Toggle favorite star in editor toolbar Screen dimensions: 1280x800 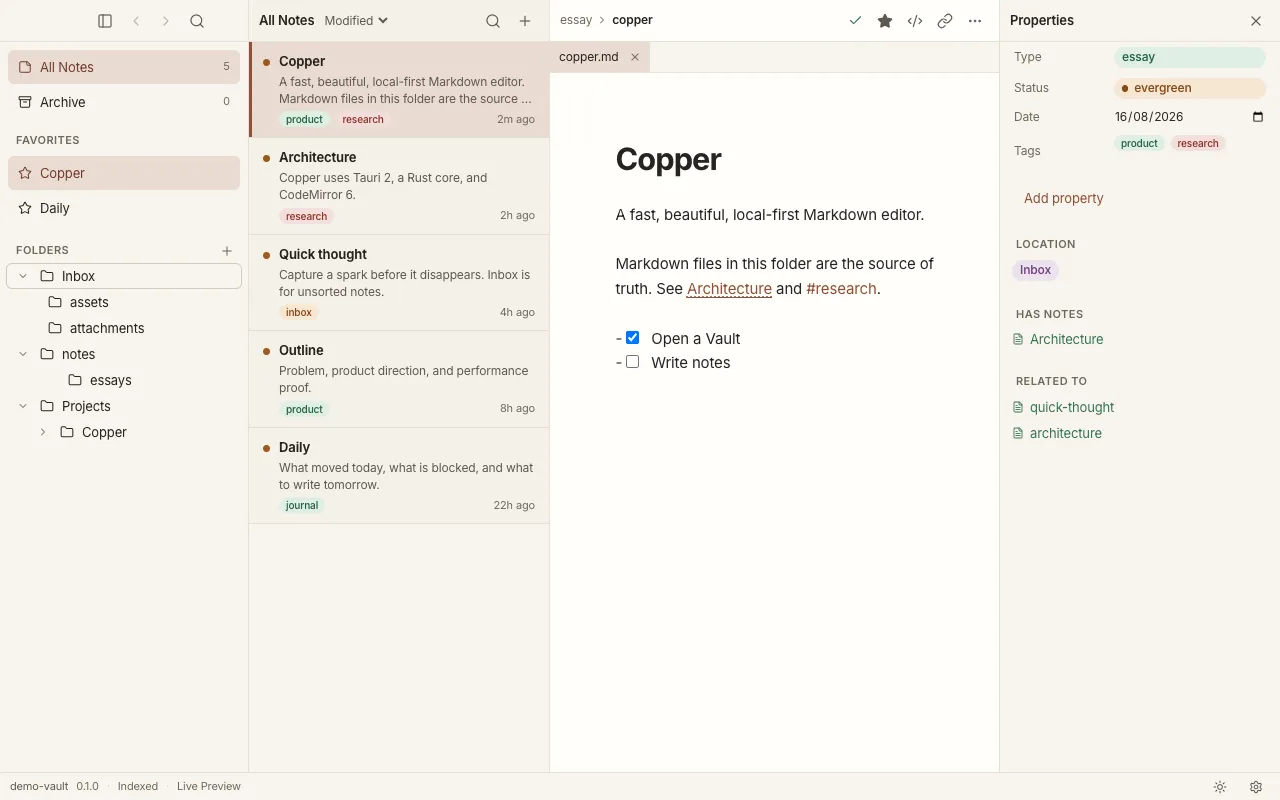pyautogui.click(x=885, y=21)
